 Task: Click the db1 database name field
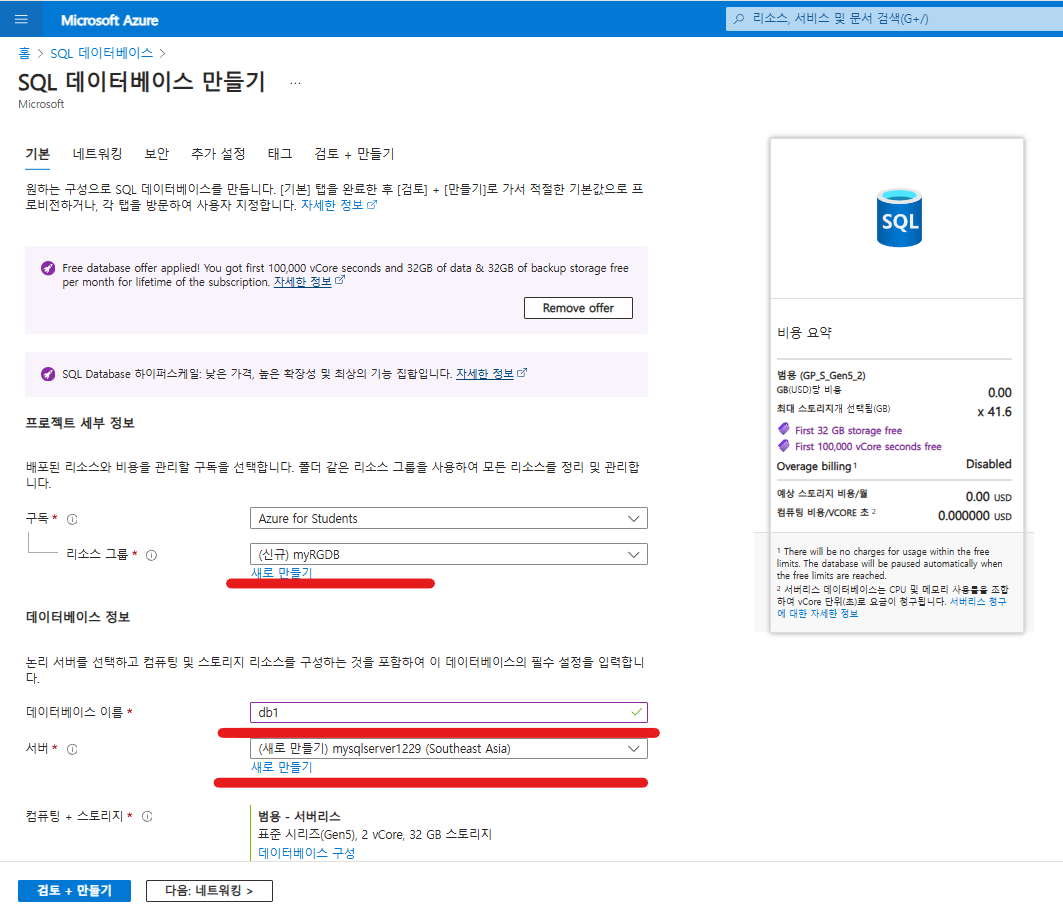[449, 712]
